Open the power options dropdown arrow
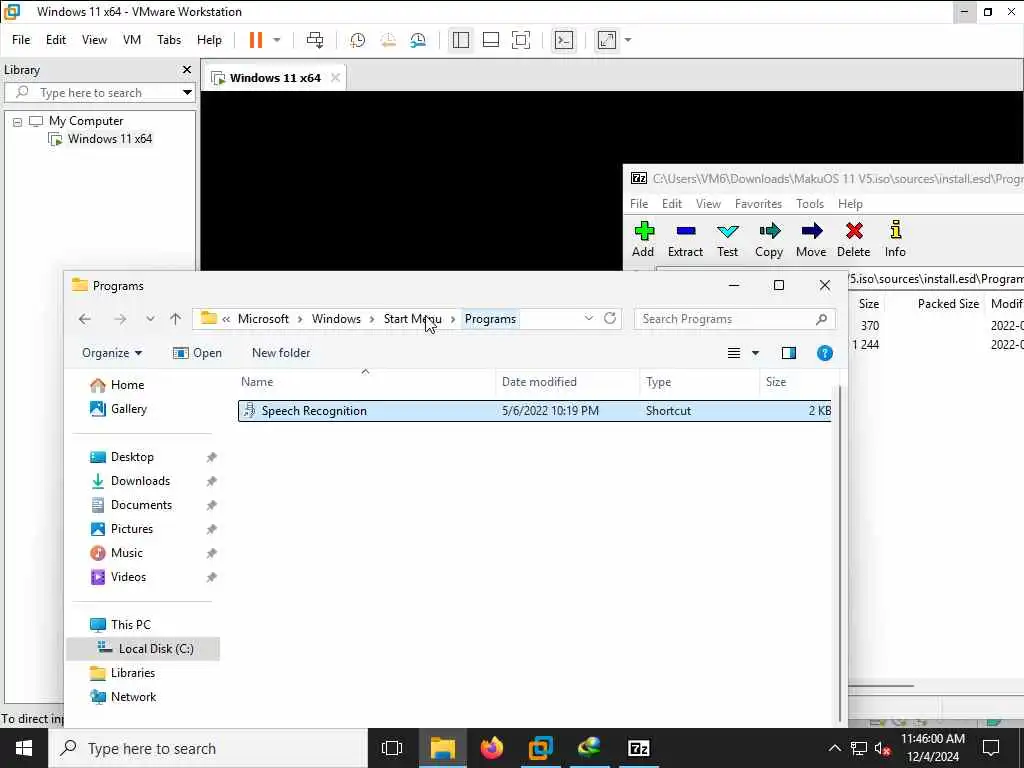 click(x=277, y=40)
